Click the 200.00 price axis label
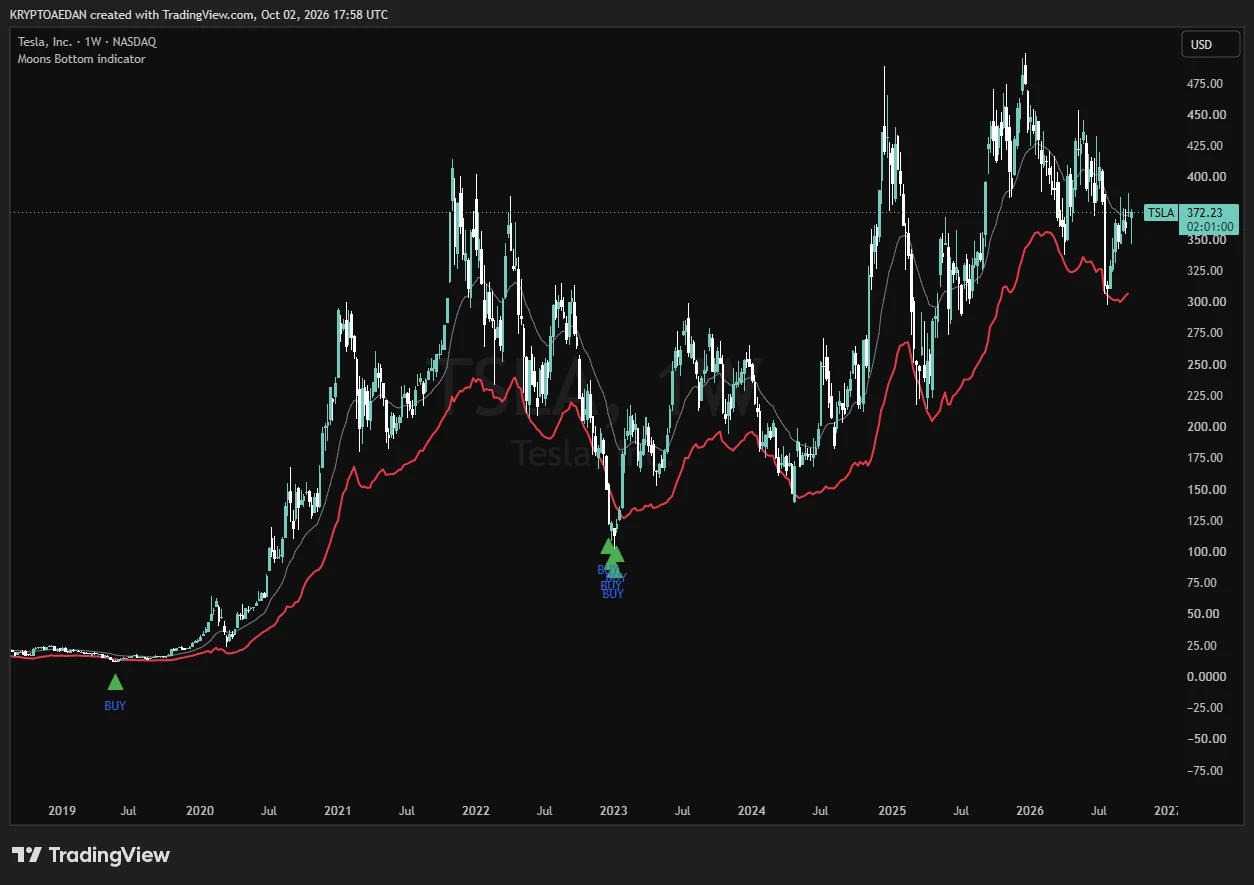Screen dimensions: 1254x885 coord(1206,427)
